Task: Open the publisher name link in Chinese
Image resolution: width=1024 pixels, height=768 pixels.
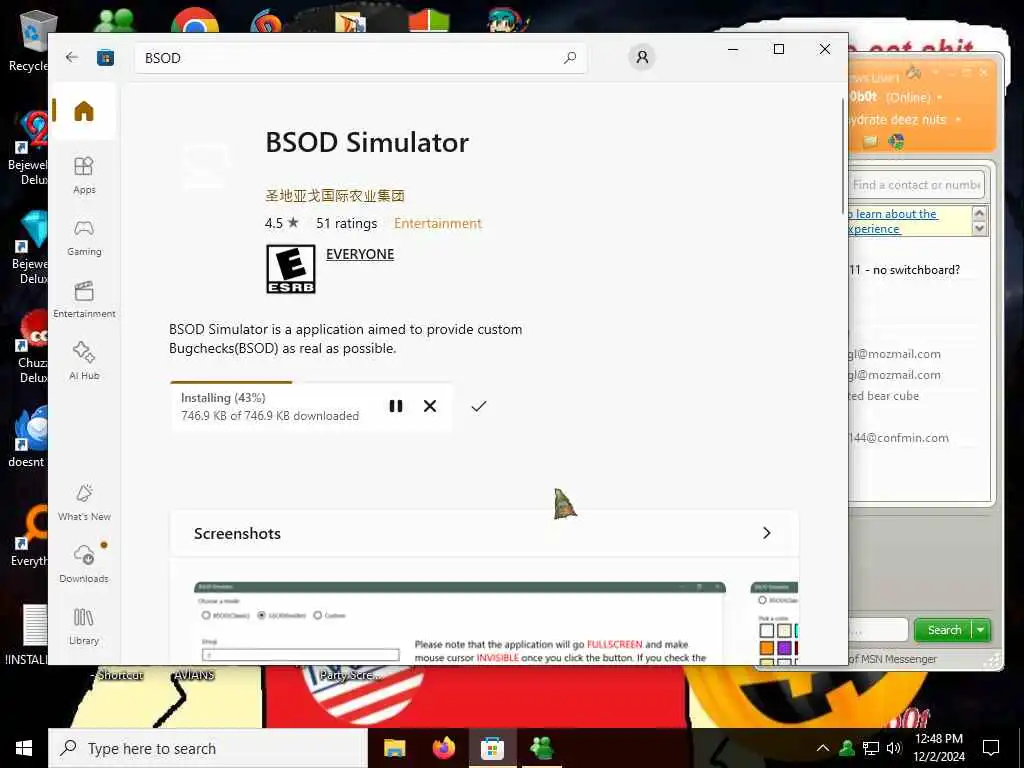Action: (335, 195)
